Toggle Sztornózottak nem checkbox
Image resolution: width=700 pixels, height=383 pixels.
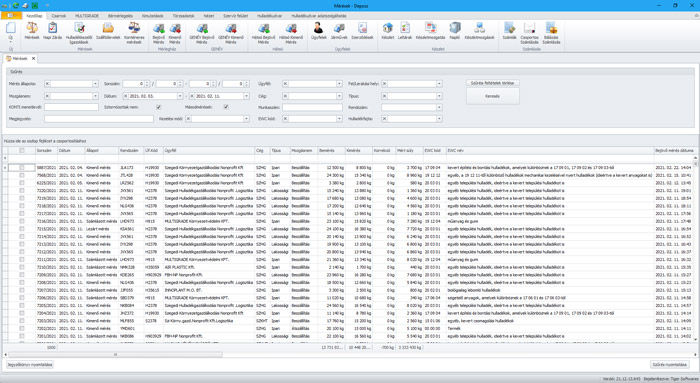pos(158,107)
